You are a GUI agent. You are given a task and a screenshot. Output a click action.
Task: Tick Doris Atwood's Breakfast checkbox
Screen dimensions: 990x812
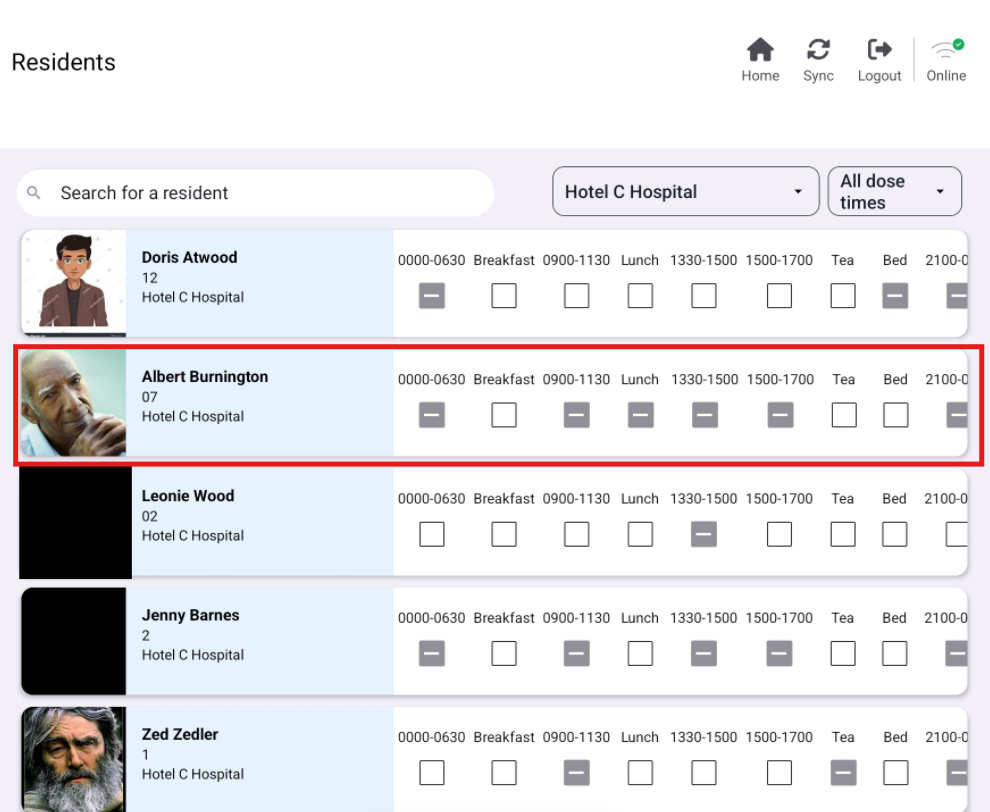(x=504, y=296)
